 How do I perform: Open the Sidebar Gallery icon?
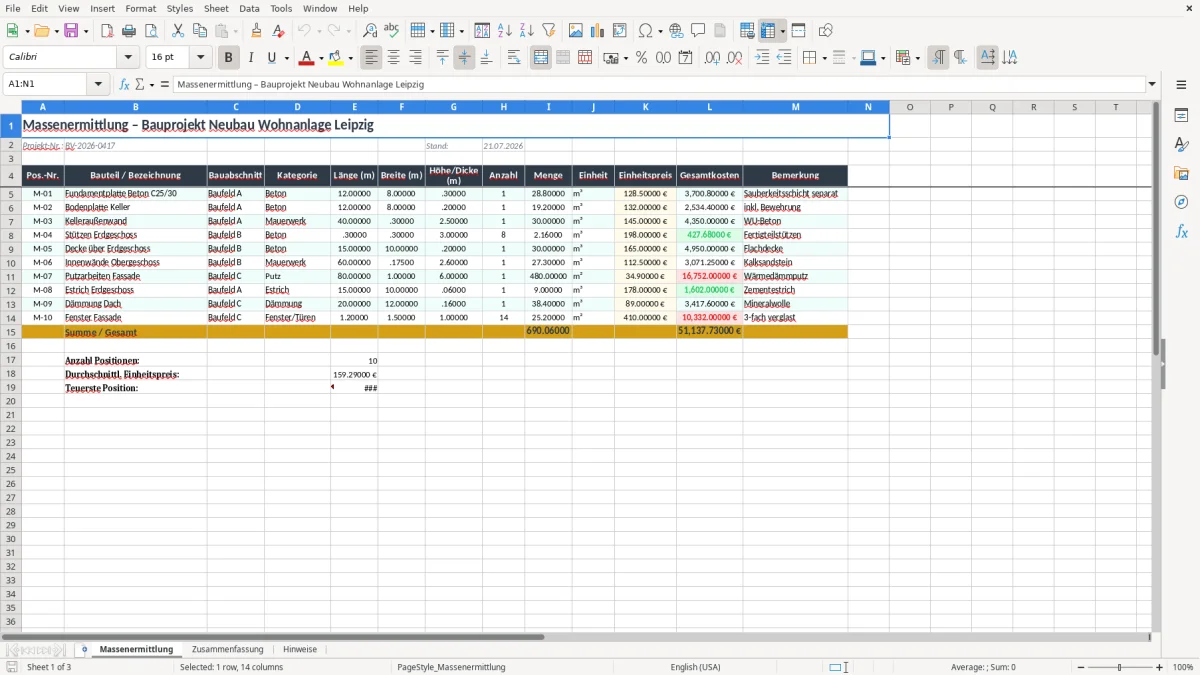pos(1181,173)
